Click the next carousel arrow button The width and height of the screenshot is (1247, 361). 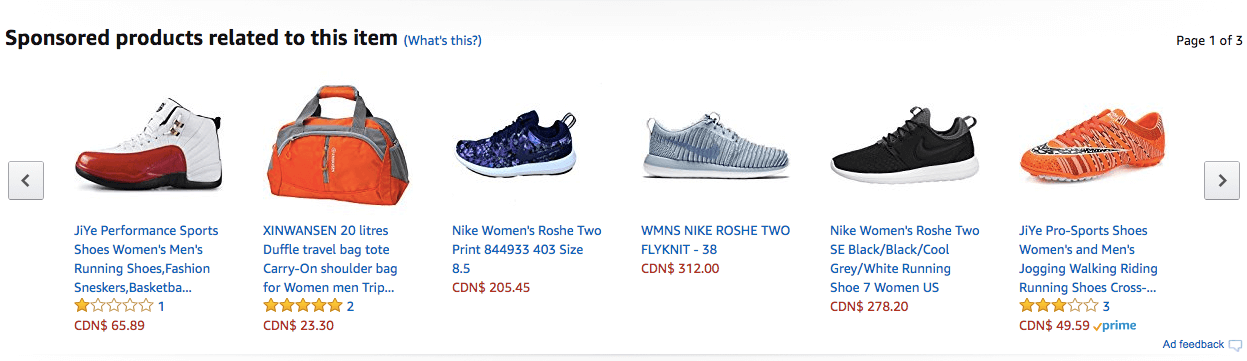(1221, 181)
